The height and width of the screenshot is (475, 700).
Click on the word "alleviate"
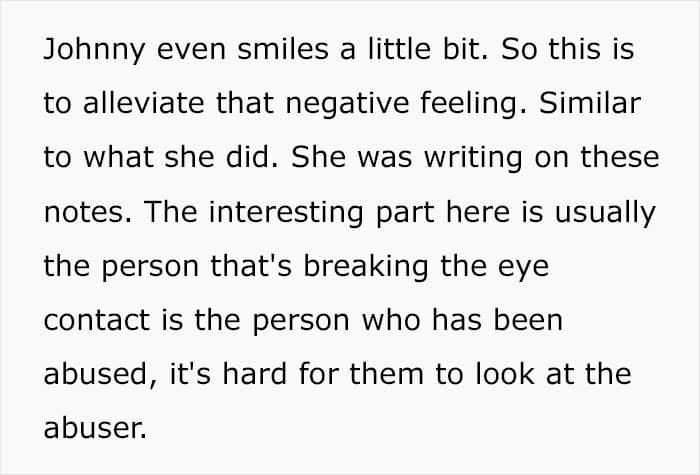click(143, 103)
